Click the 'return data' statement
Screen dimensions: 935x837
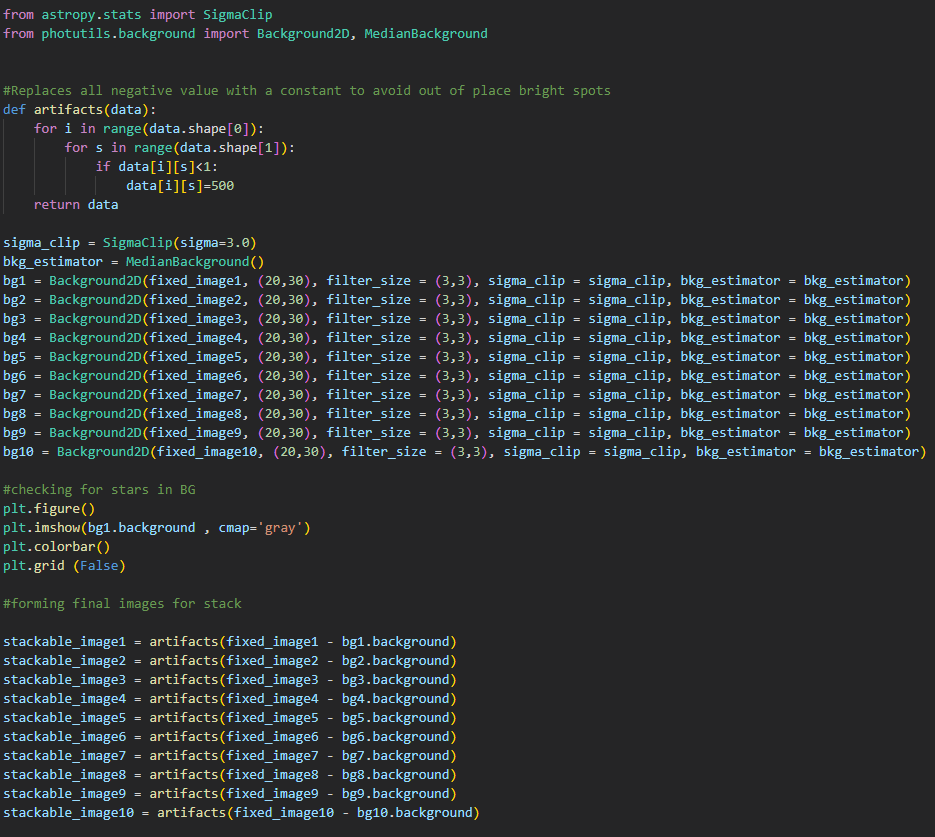[75, 204]
